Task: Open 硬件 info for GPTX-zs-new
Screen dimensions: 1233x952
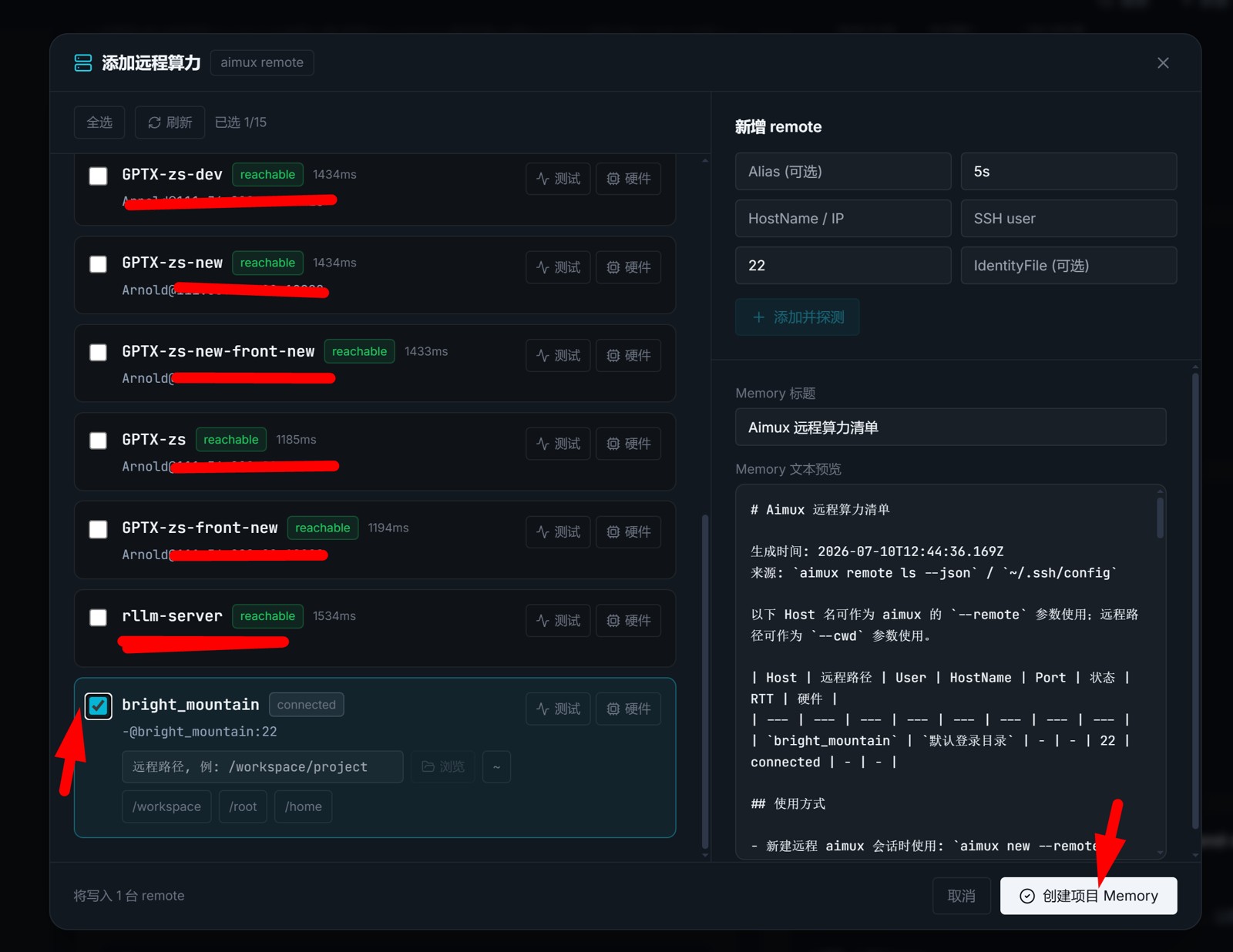Action: pyautogui.click(x=628, y=267)
